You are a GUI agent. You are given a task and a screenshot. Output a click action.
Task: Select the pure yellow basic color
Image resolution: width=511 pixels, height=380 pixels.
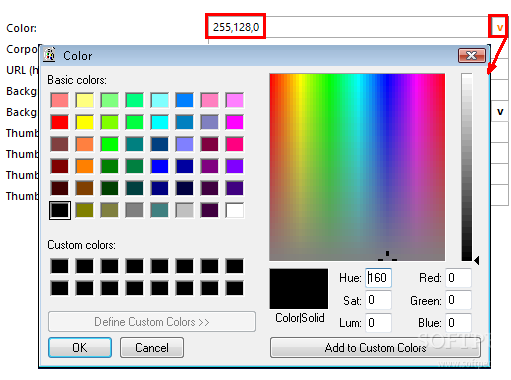coord(85,122)
